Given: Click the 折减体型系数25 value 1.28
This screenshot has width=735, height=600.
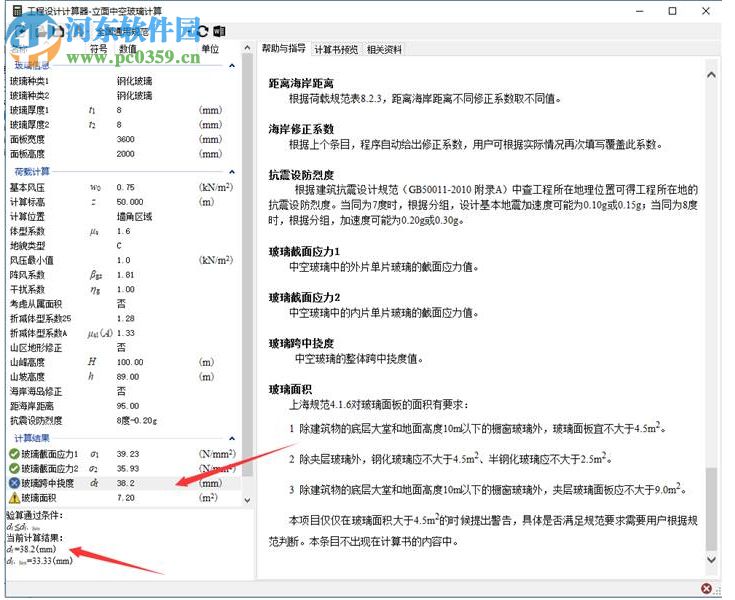Looking at the screenshot, I should click(x=126, y=318).
